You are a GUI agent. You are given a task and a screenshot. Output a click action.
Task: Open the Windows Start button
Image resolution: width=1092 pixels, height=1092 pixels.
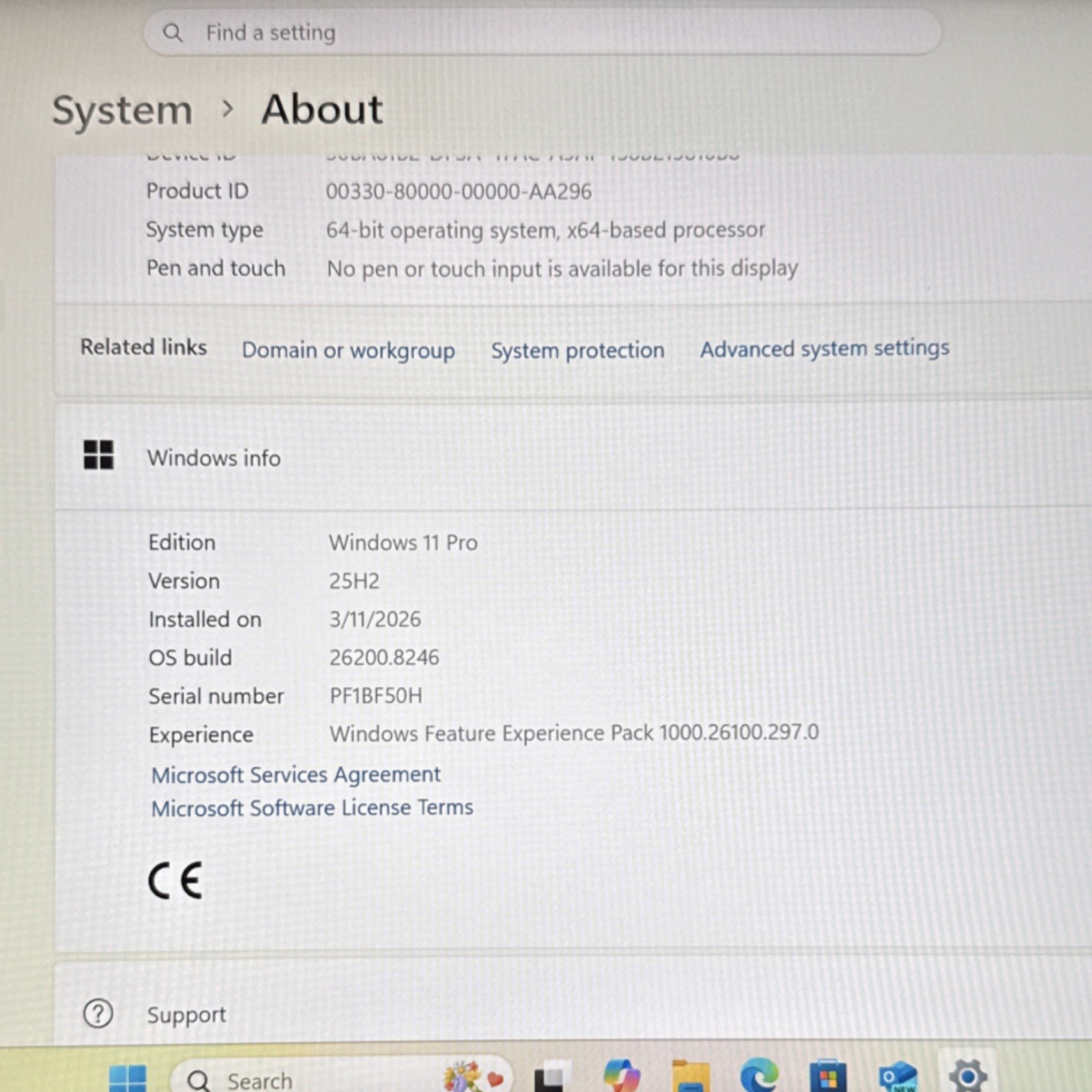pyautogui.click(x=128, y=1078)
